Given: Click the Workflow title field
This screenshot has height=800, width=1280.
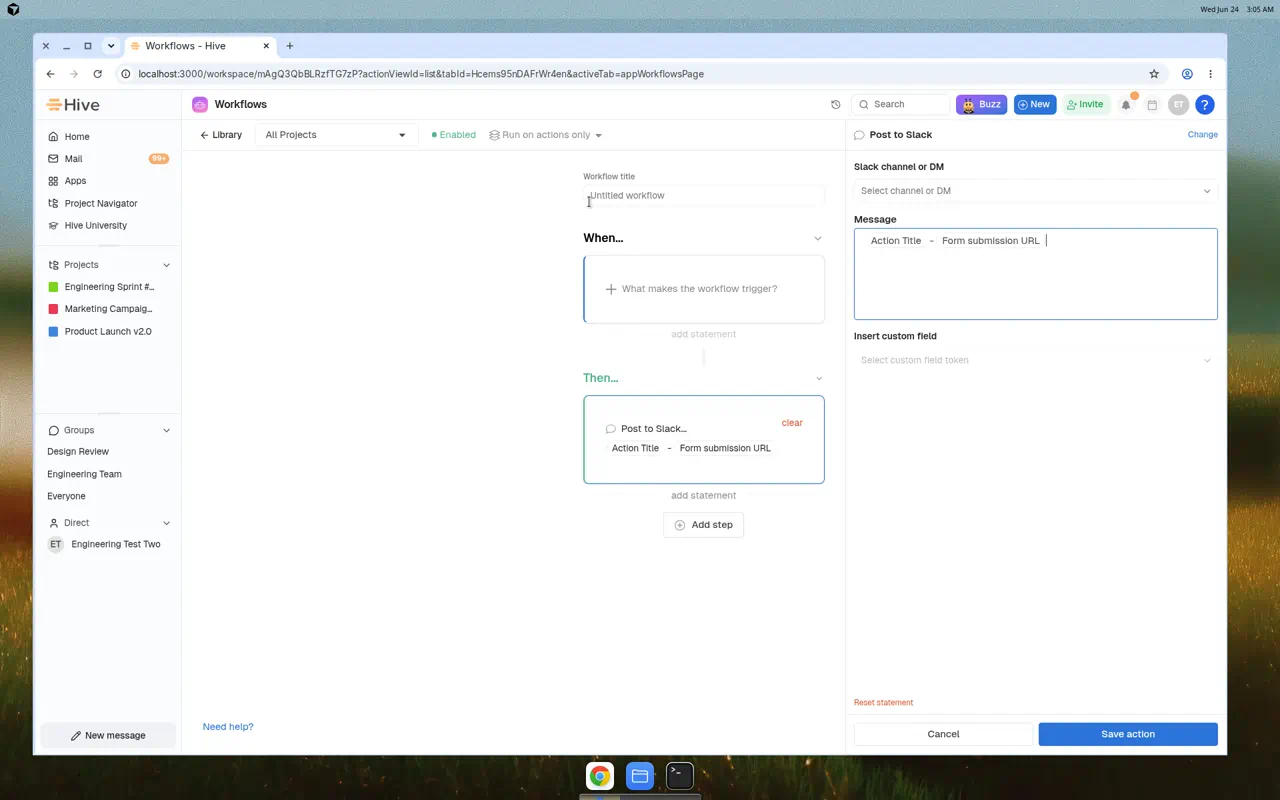Looking at the screenshot, I should 704,195.
